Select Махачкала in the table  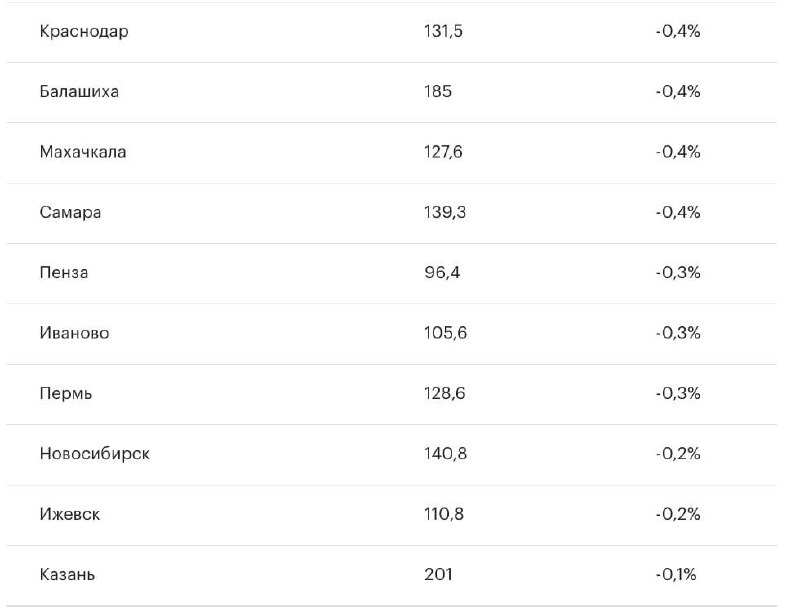pyautogui.click(x=83, y=152)
